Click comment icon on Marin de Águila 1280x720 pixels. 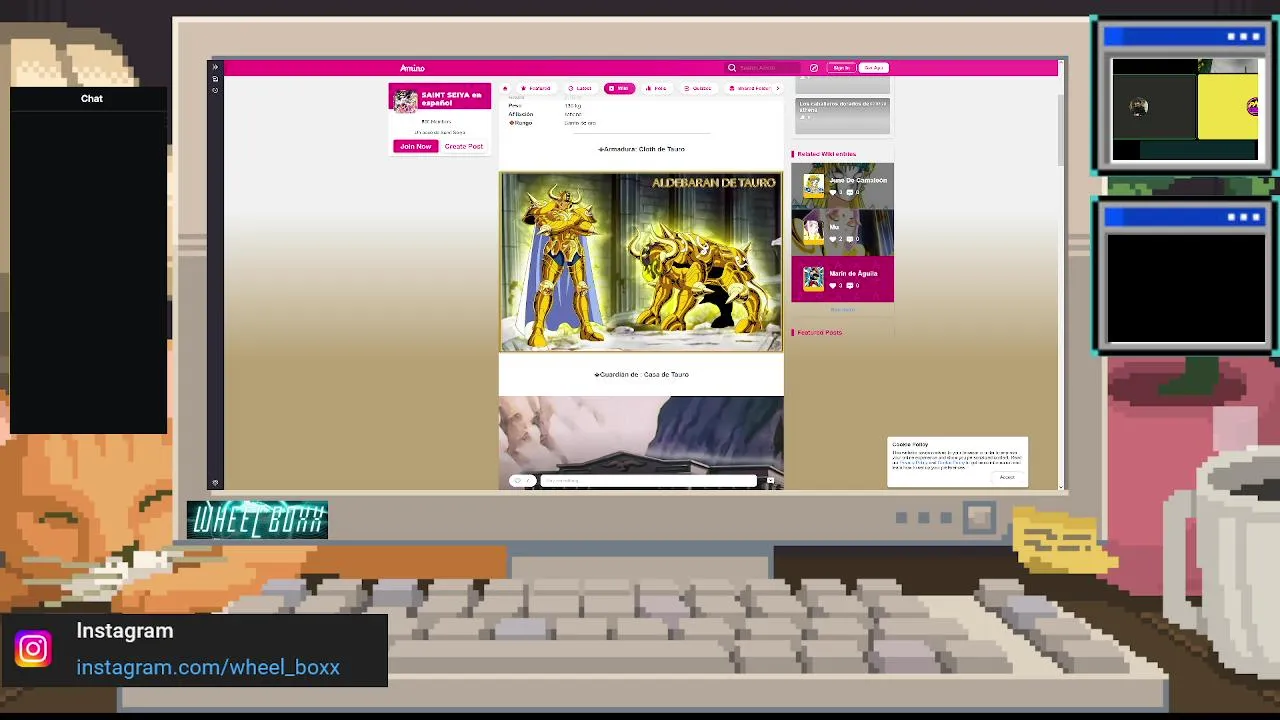850,285
